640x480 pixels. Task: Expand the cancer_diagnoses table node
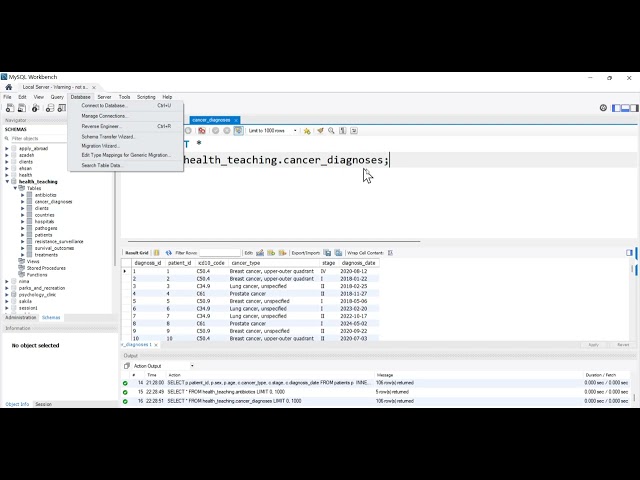(23, 202)
